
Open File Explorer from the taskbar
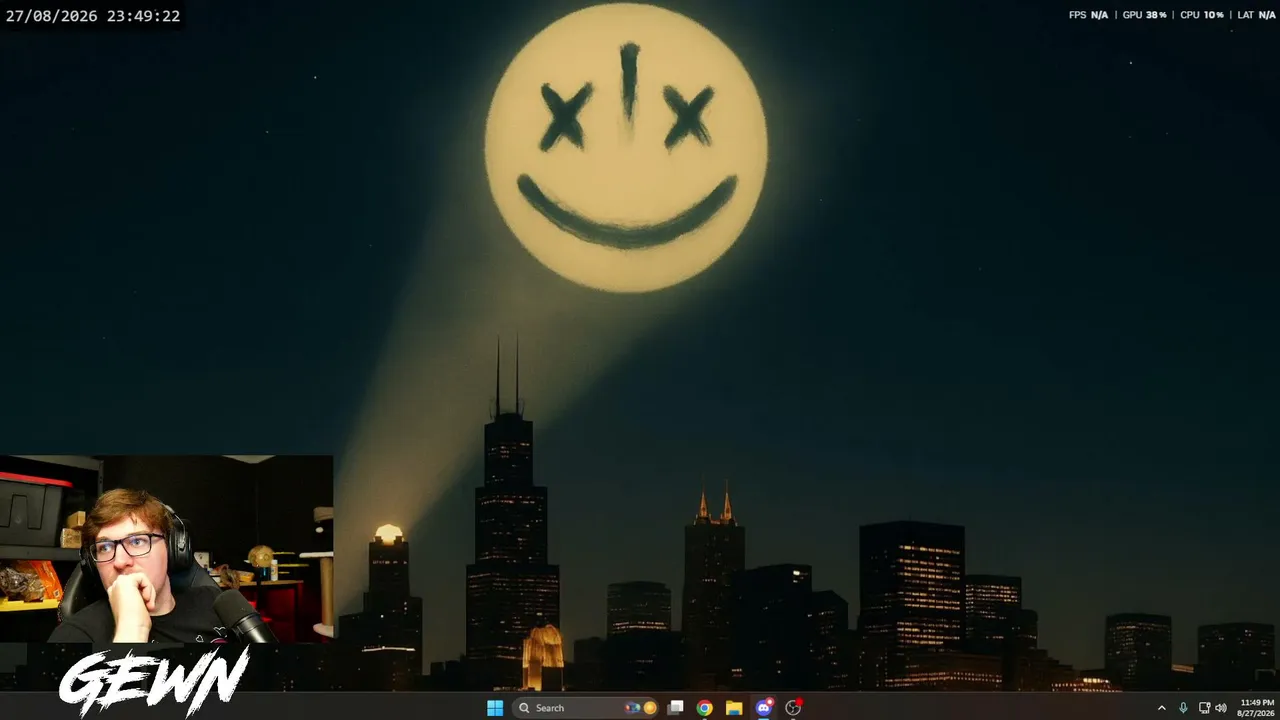(x=734, y=708)
